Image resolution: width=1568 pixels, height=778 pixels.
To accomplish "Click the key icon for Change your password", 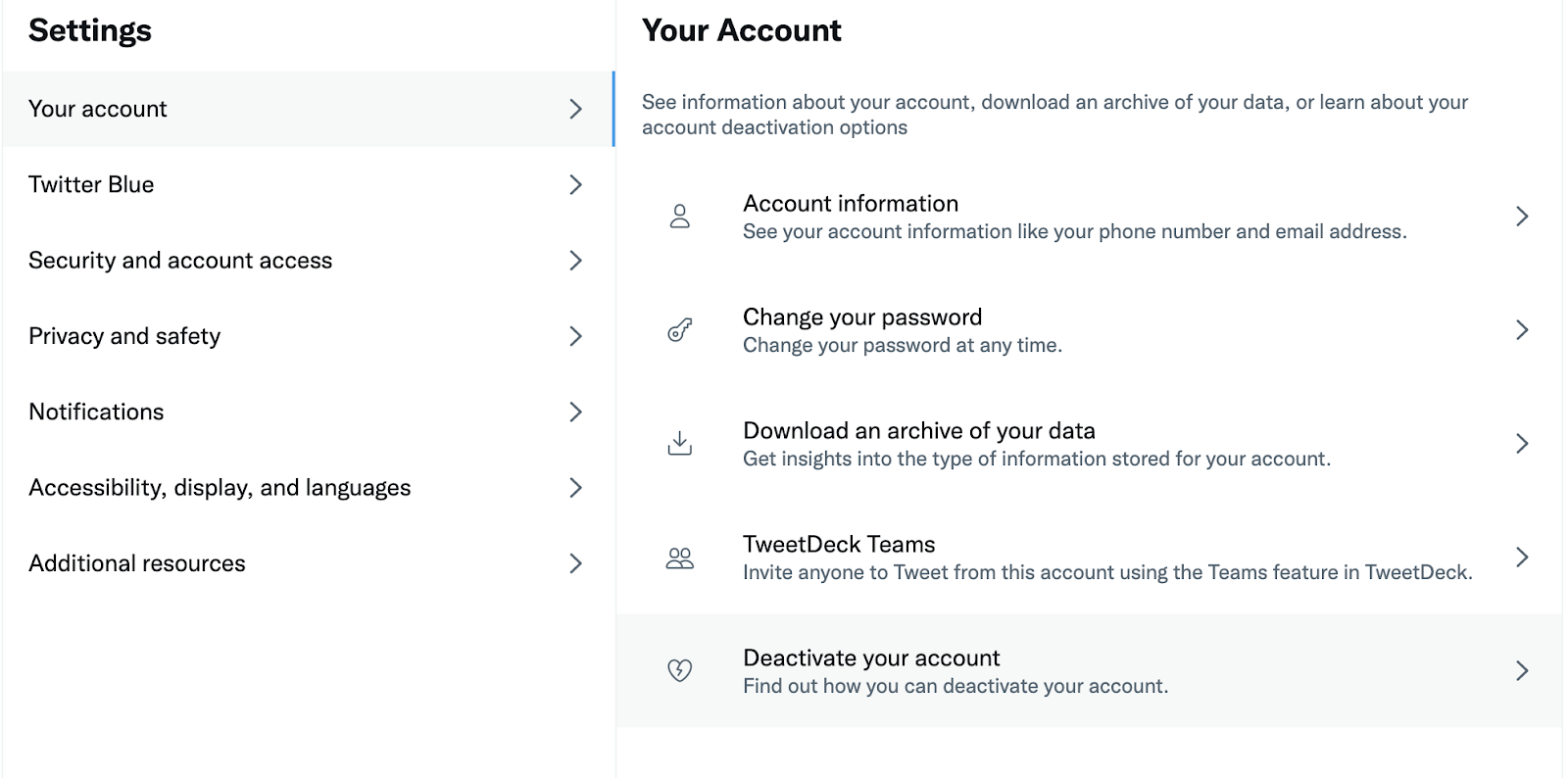I will (x=679, y=330).
